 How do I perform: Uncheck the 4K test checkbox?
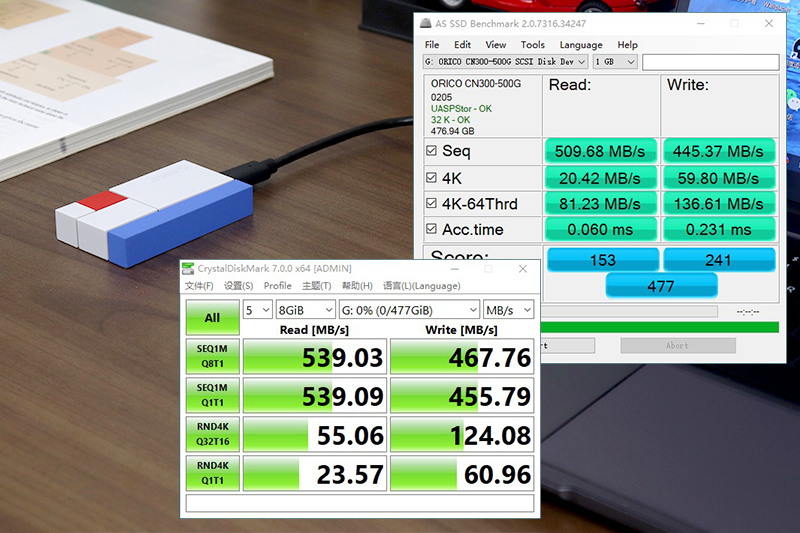click(x=431, y=177)
